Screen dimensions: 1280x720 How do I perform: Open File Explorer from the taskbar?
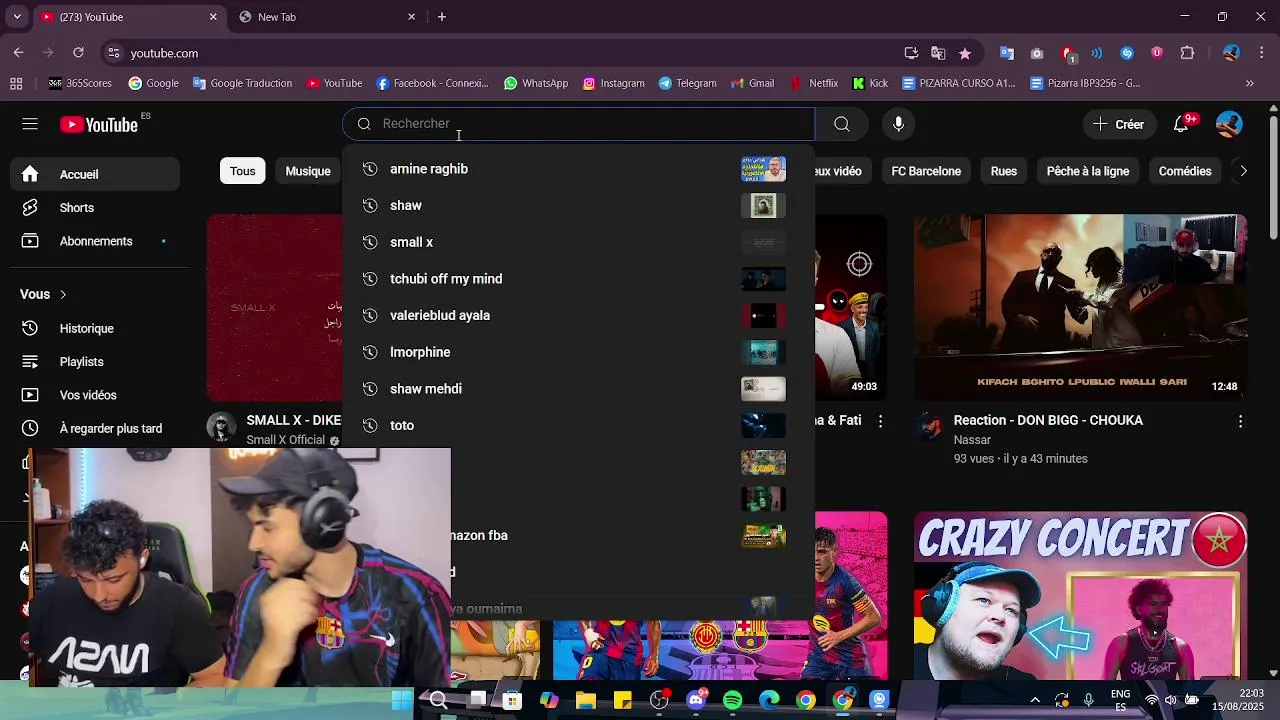(x=586, y=700)
